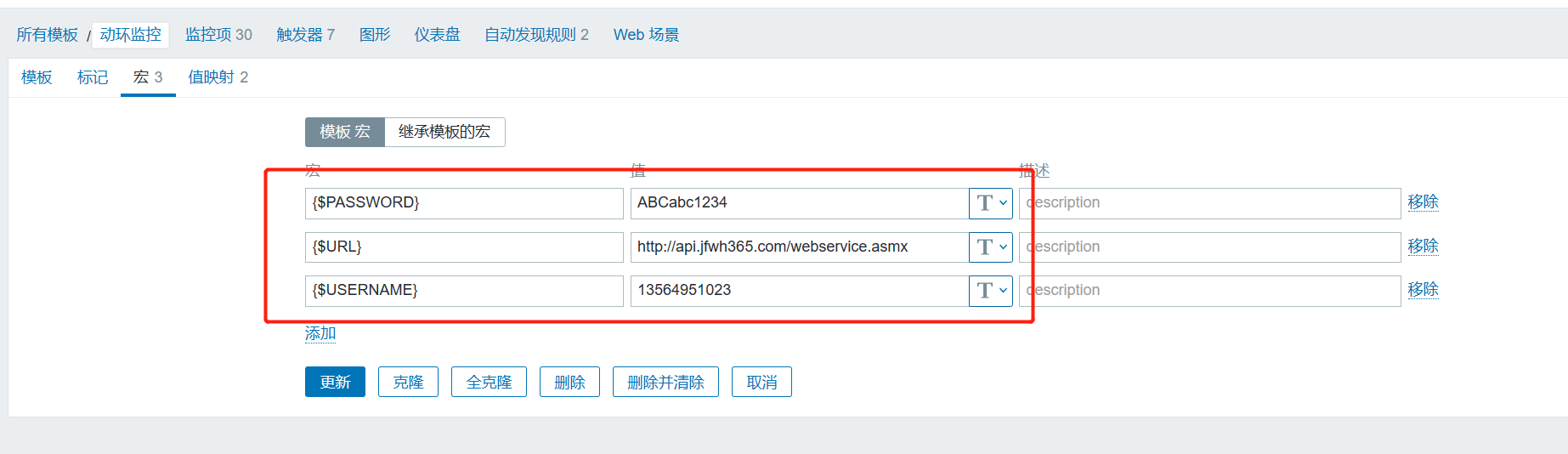Open 触发器 7 navigation link
Viewport: 1568px width, 454px height.
[305, 35]
